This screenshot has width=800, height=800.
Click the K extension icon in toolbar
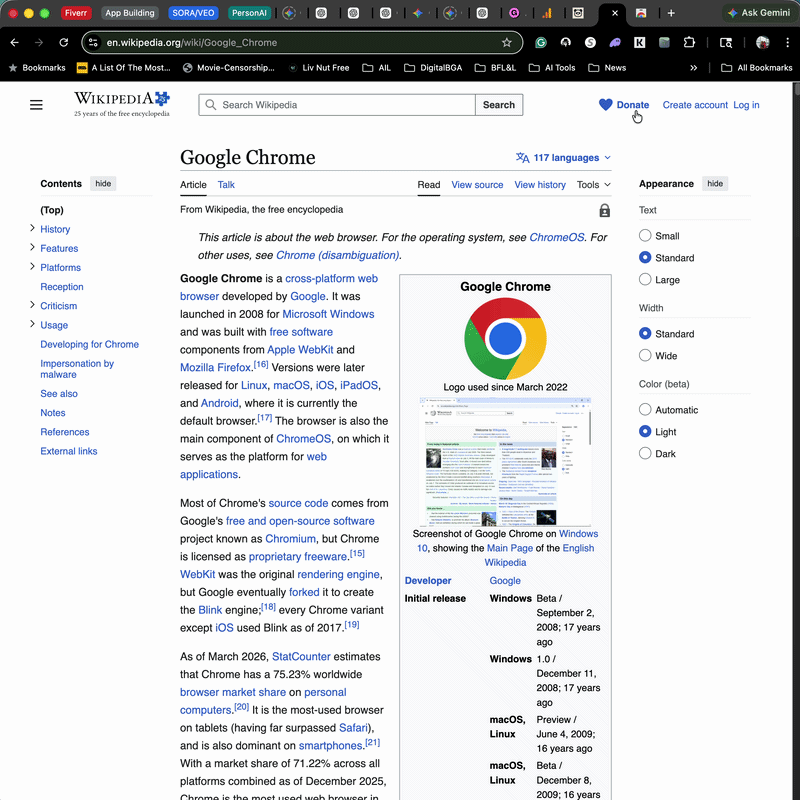[x=639, y=42]
